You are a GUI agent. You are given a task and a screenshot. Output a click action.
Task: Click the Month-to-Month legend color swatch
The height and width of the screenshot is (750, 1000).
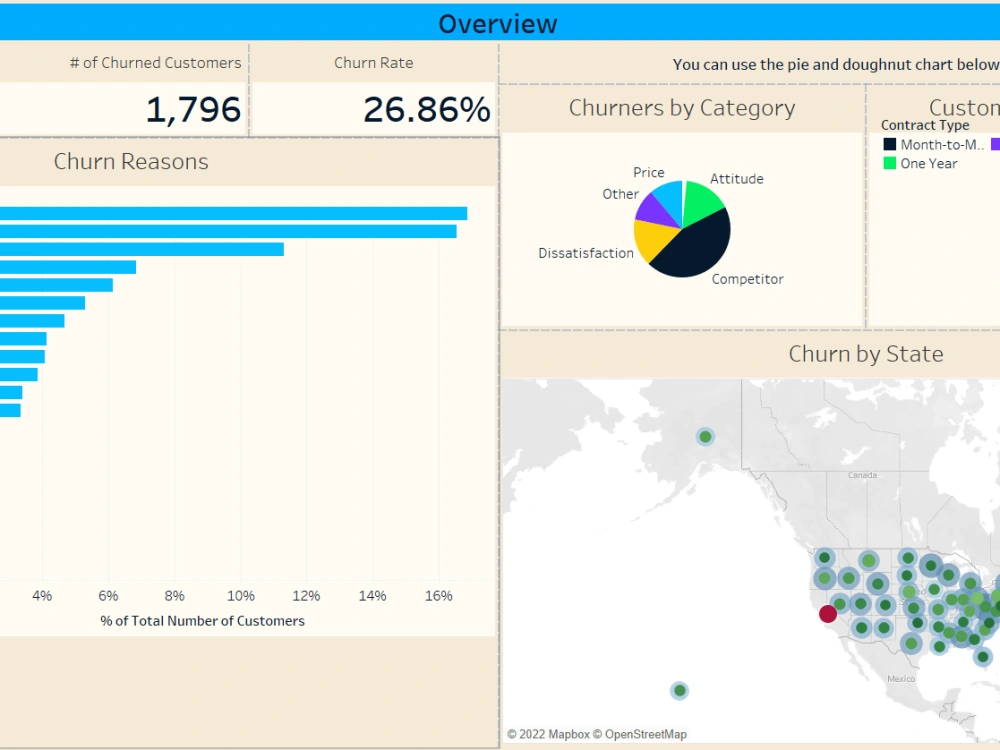[x=888, y=143]
